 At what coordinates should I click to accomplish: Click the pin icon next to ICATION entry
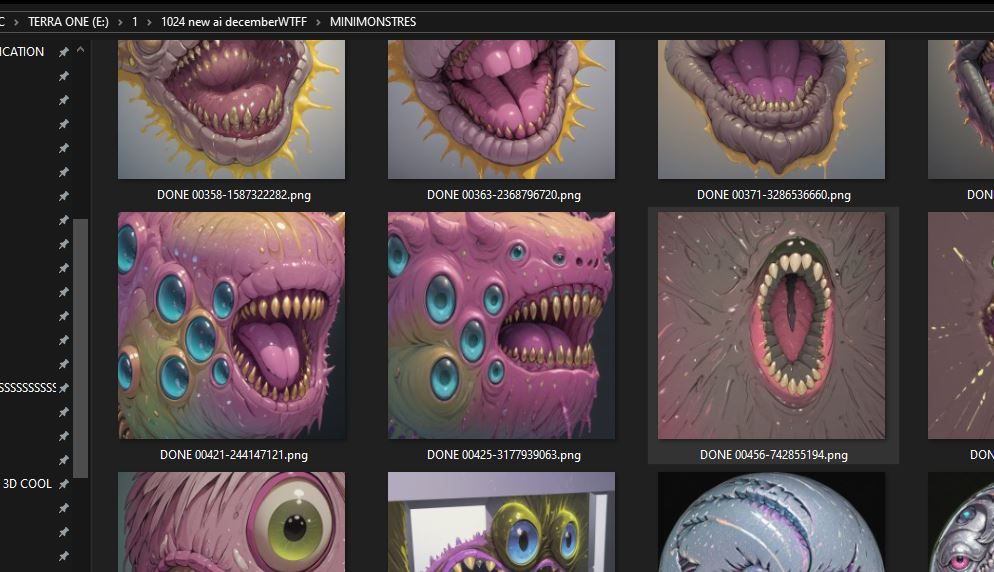point(63,52)
